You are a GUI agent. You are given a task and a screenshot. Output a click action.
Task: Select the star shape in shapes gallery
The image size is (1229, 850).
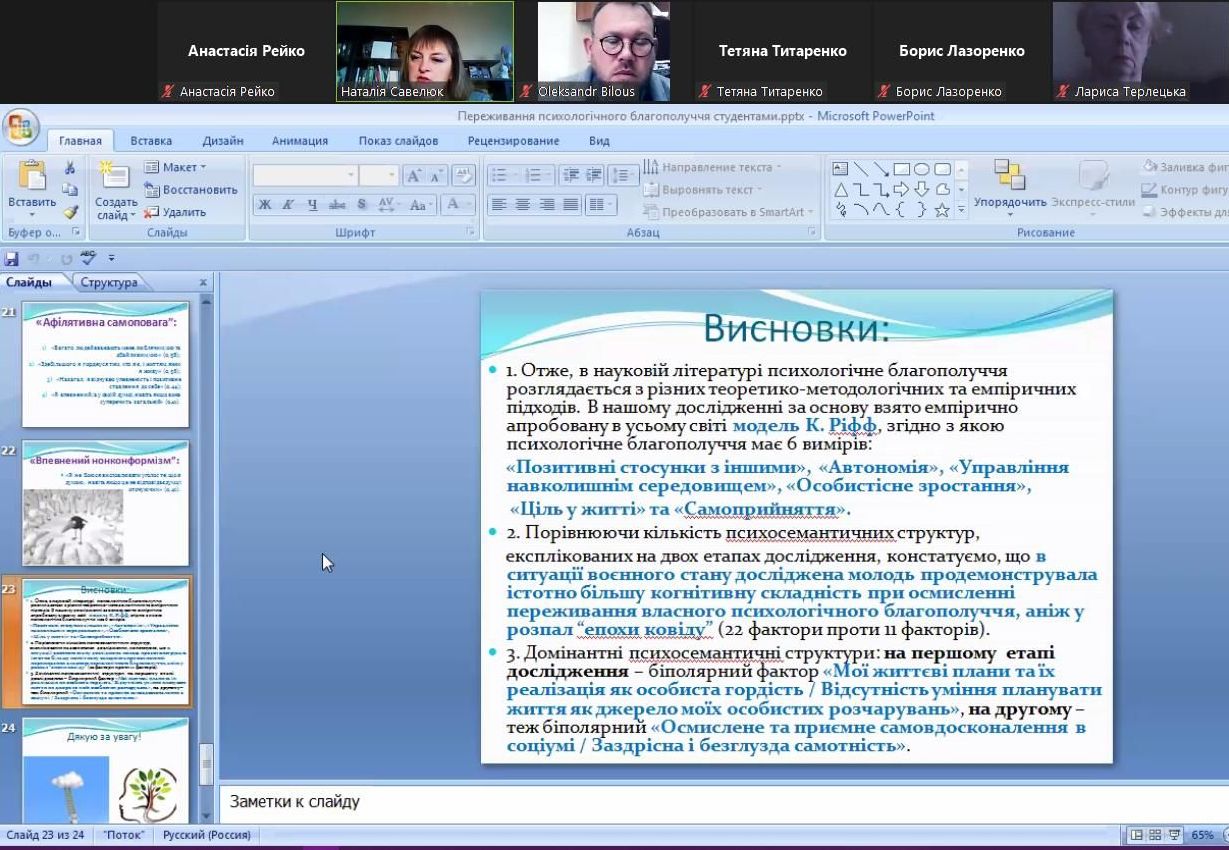(x=941, y=210)
